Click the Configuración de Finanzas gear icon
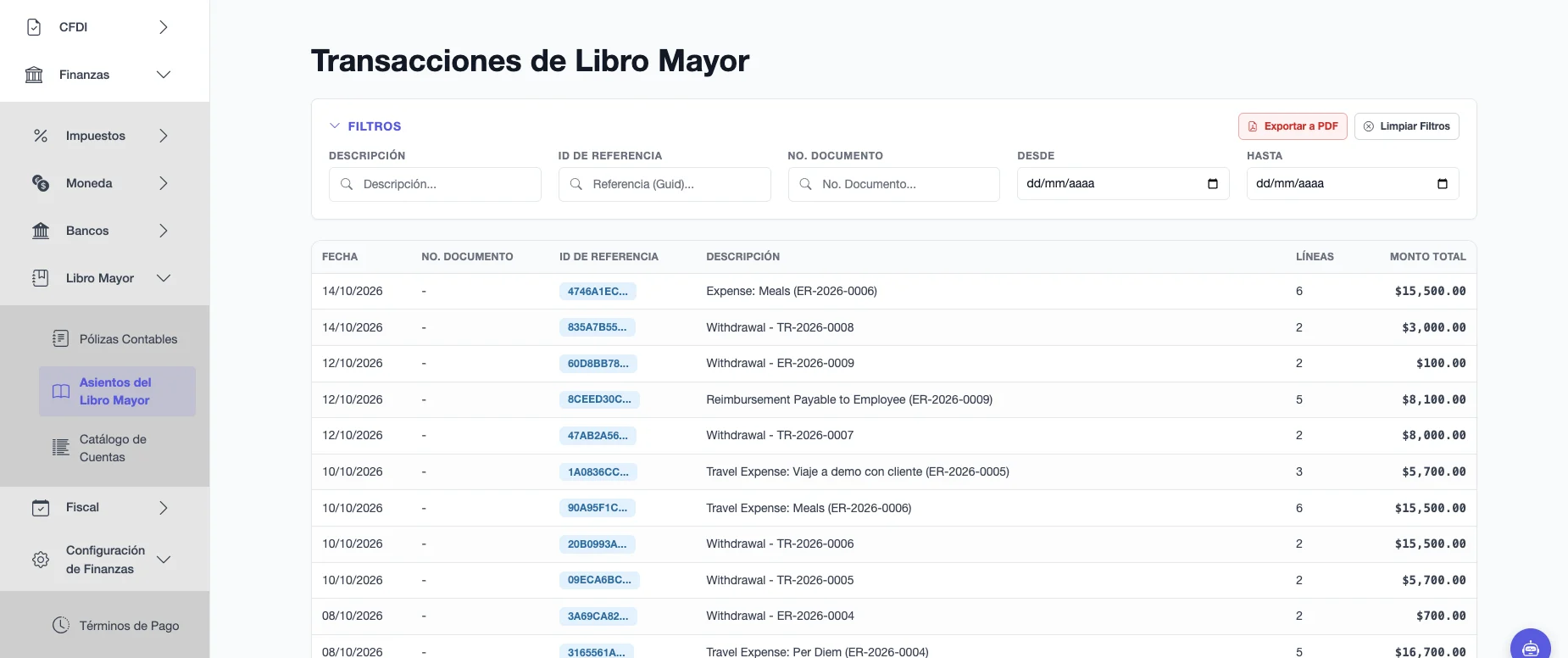The image size is (1568, 658). tap(41, 560)
